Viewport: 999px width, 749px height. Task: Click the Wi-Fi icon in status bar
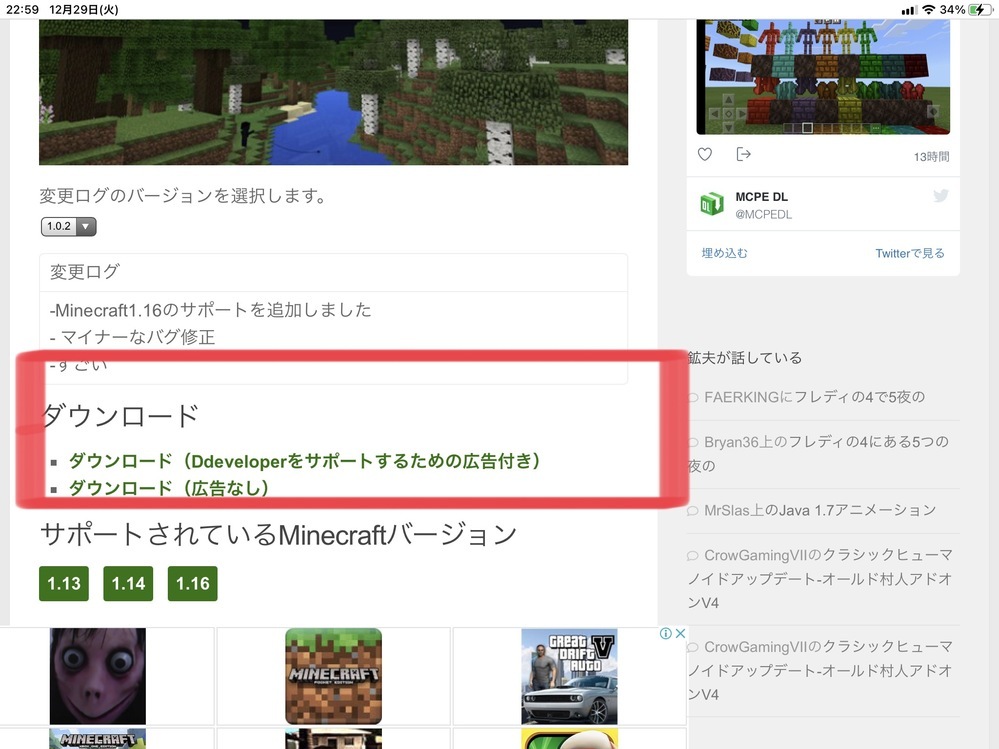click(928, 10)
